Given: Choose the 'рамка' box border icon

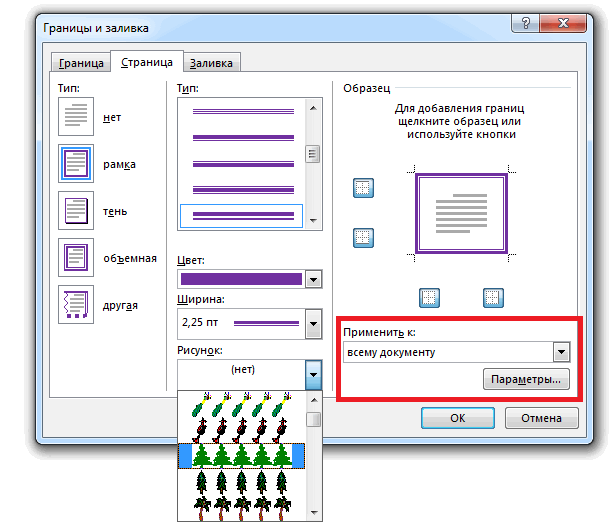Looking at the screenshot, I should (76, 165).
